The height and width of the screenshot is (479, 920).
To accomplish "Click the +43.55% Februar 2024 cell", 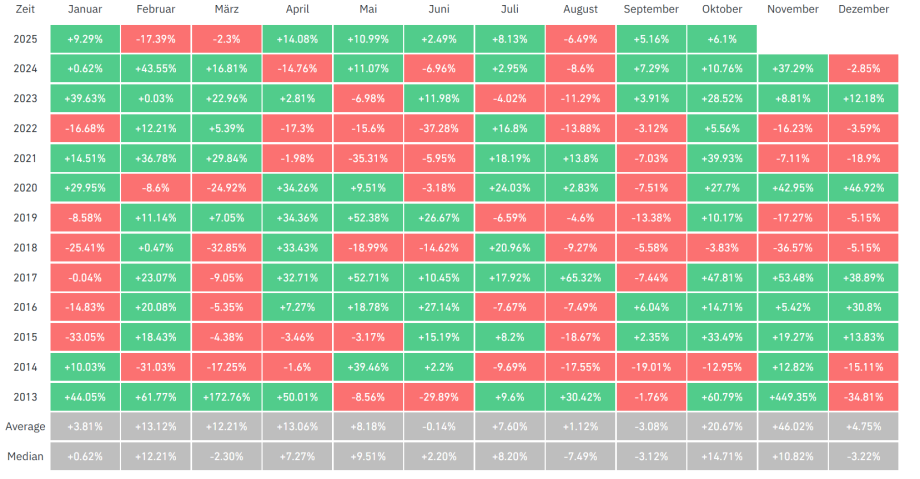I will pos(156,68).
